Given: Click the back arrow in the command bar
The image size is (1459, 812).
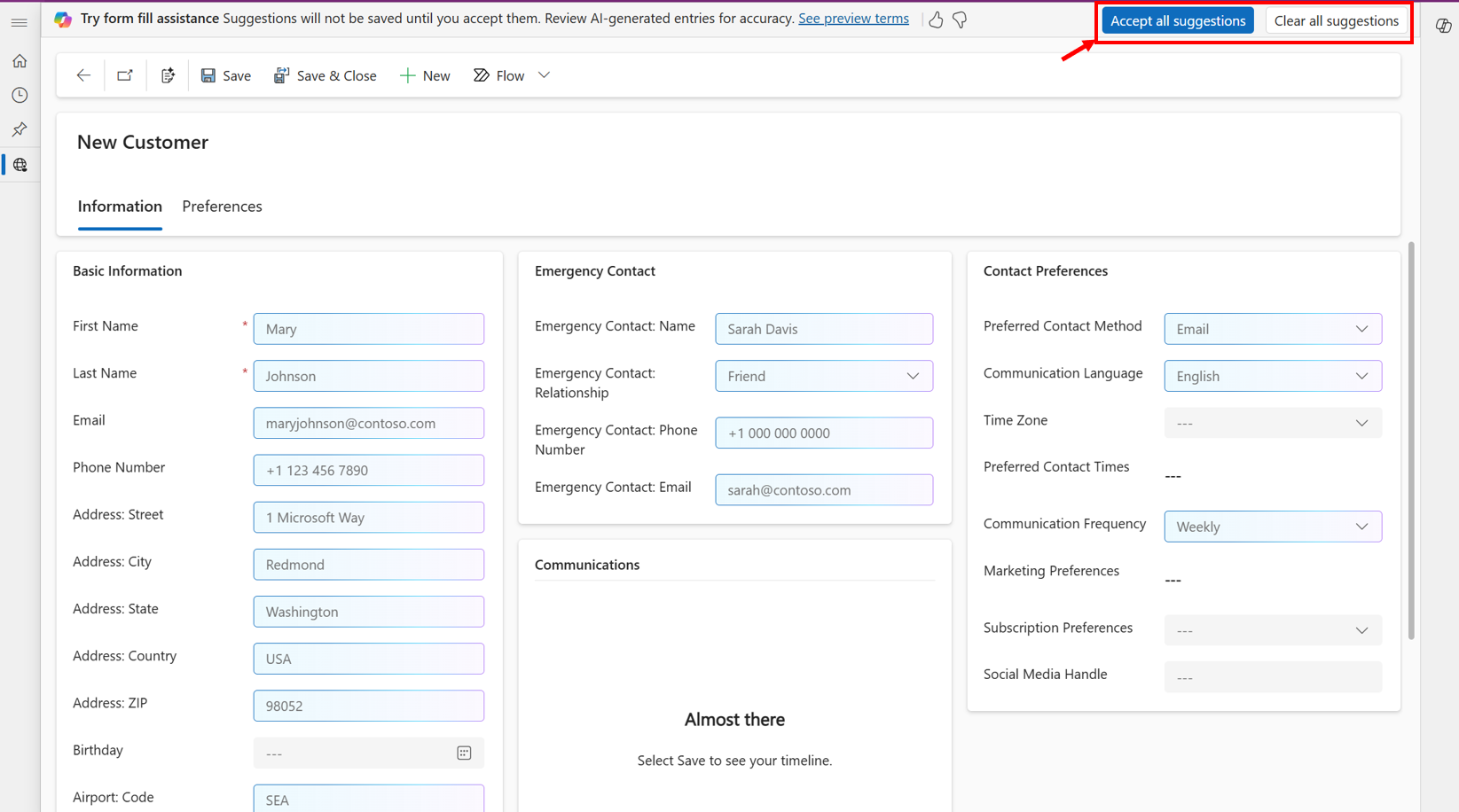Looking at the screenshot, I should [82, 74].
